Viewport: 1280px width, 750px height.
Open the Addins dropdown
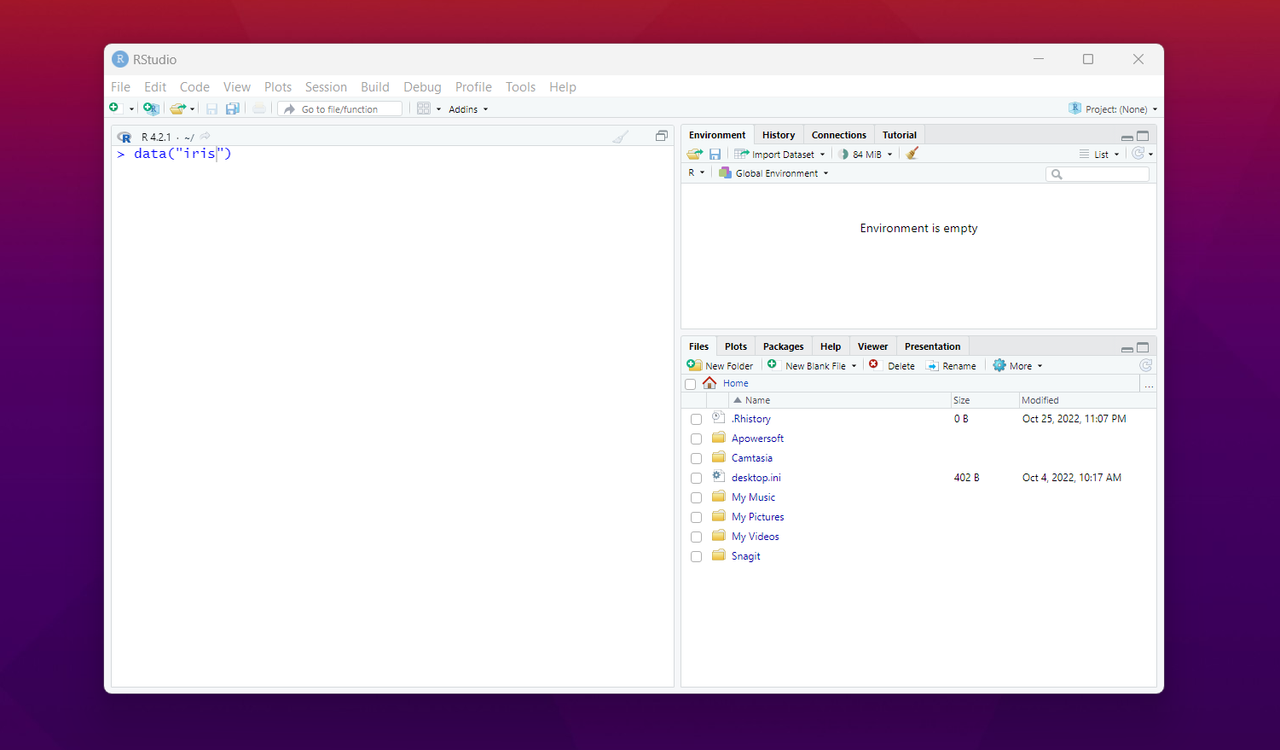pyautogui.click(x=468, y=109)
